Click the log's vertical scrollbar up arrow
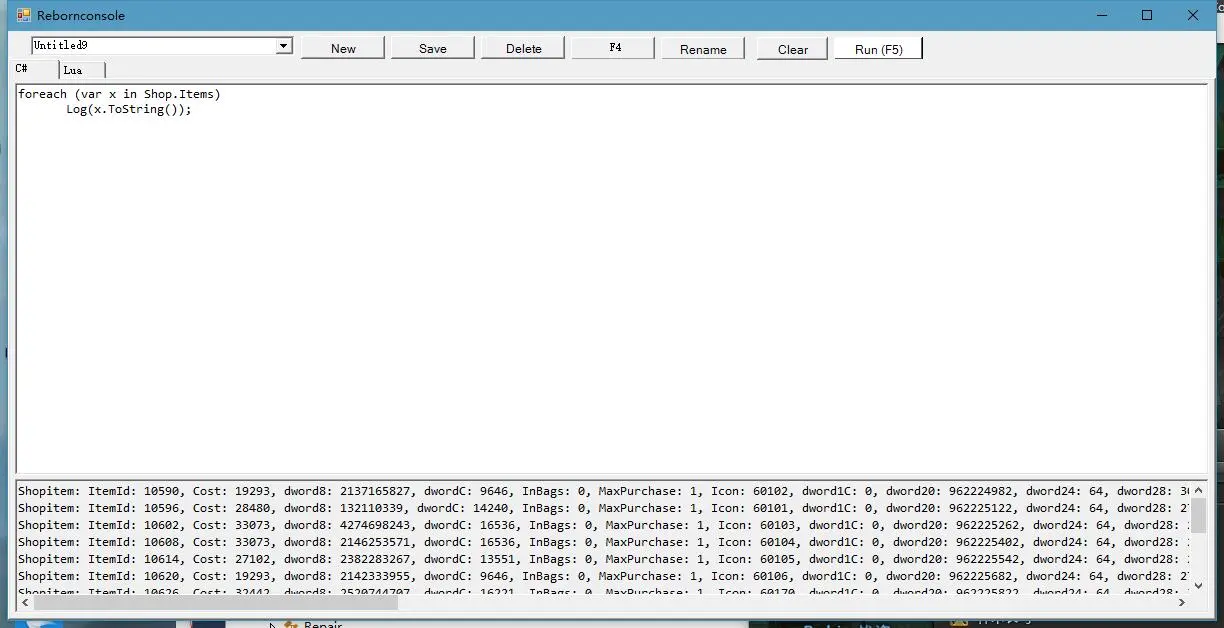 (x=1198, y=490)
